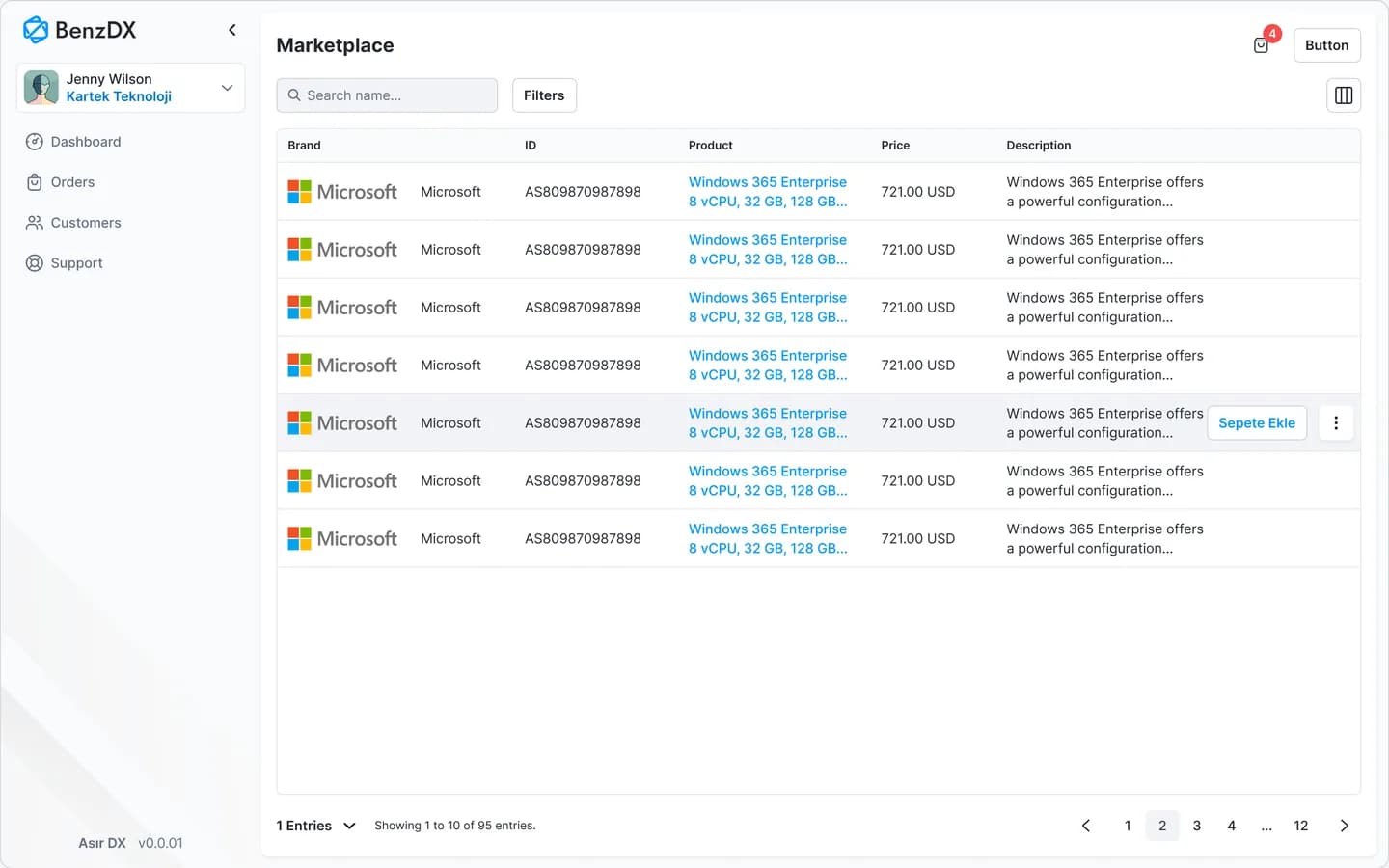Click the ID column header
The image size is (1389, 868).
click(531, 146)
